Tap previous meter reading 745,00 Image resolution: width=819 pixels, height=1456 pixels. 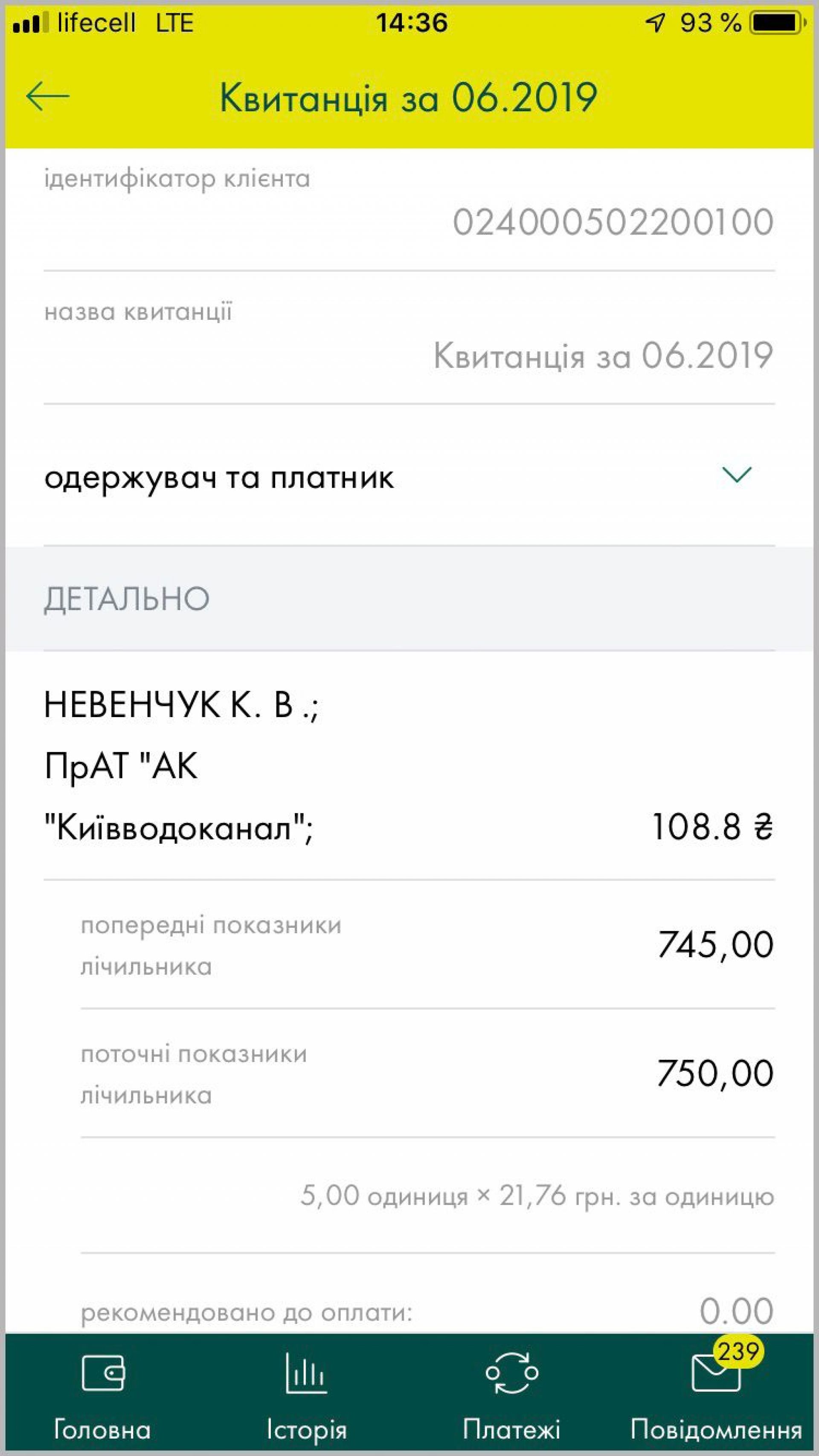[x=715, y=944]
